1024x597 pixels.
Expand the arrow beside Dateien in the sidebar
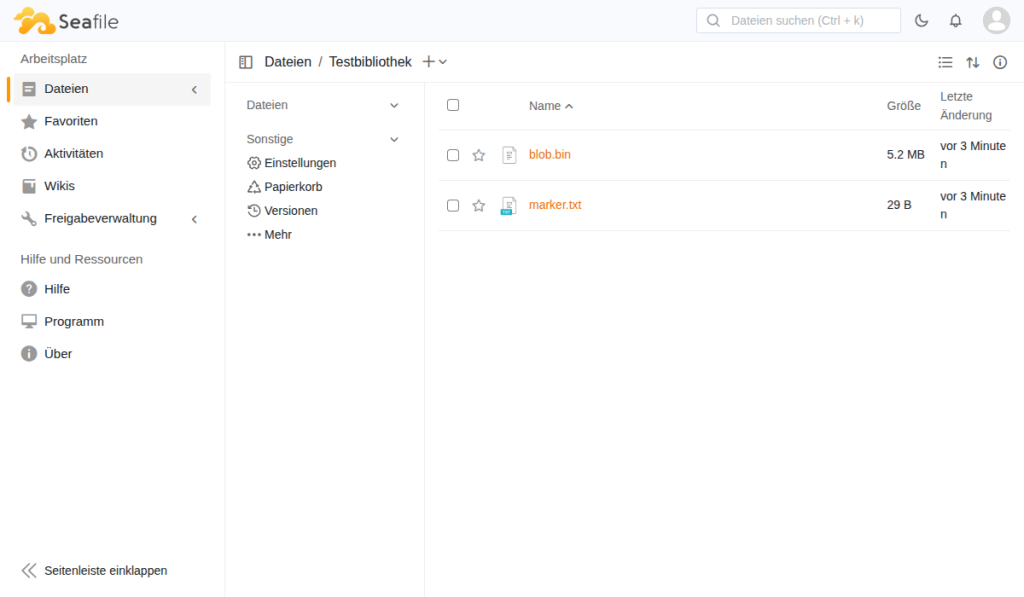(x=194, y=89)
